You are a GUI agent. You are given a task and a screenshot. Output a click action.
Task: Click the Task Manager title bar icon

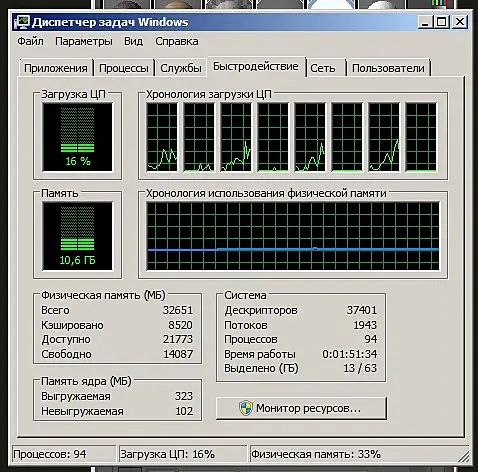coord(22,22)
